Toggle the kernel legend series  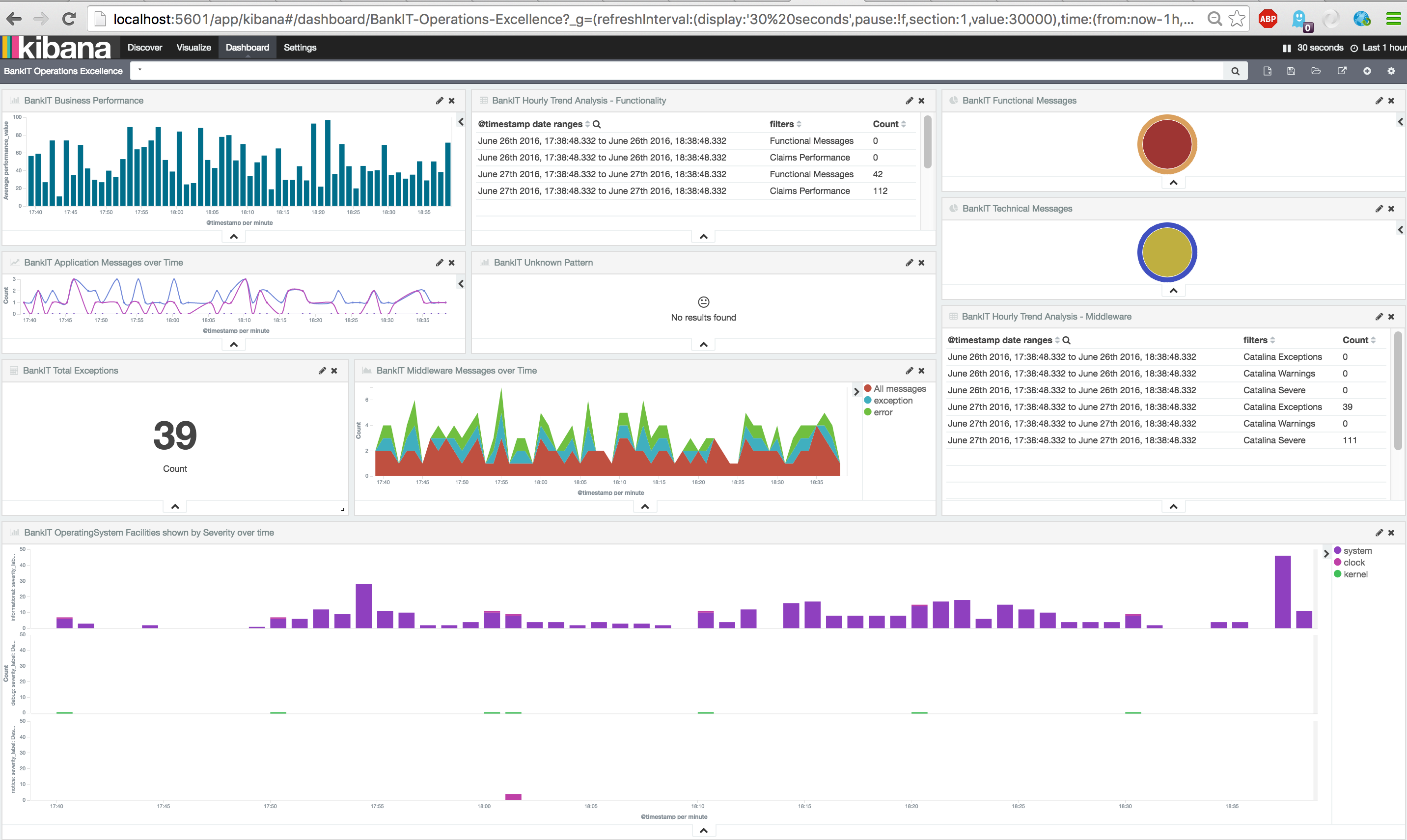click(1351, 574)
